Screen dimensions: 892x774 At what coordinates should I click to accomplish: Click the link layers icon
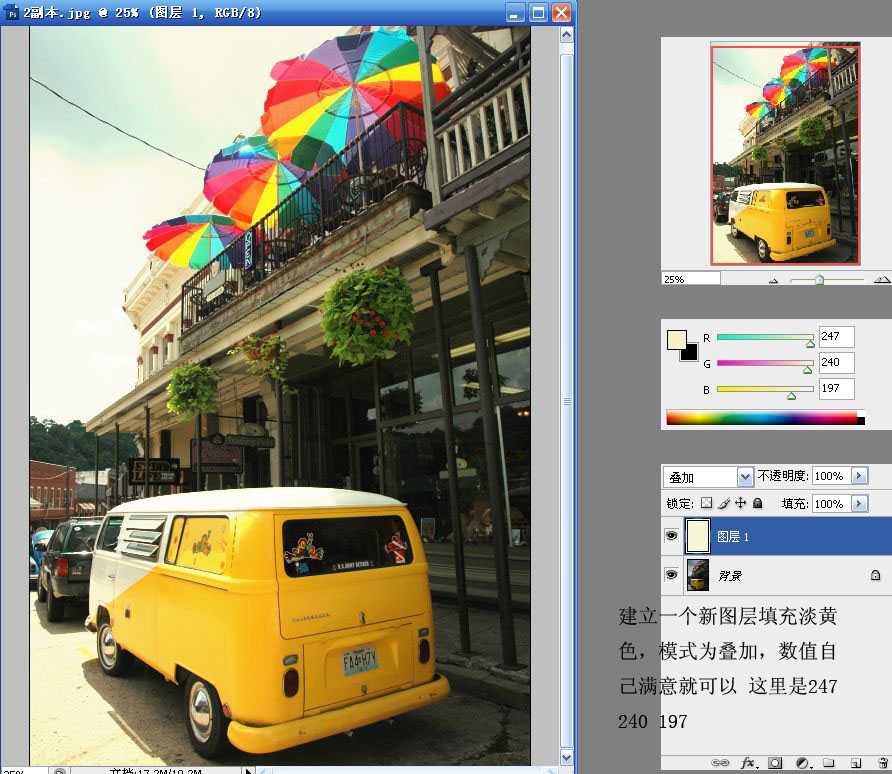pyautogui.click(x=720, y=763)
